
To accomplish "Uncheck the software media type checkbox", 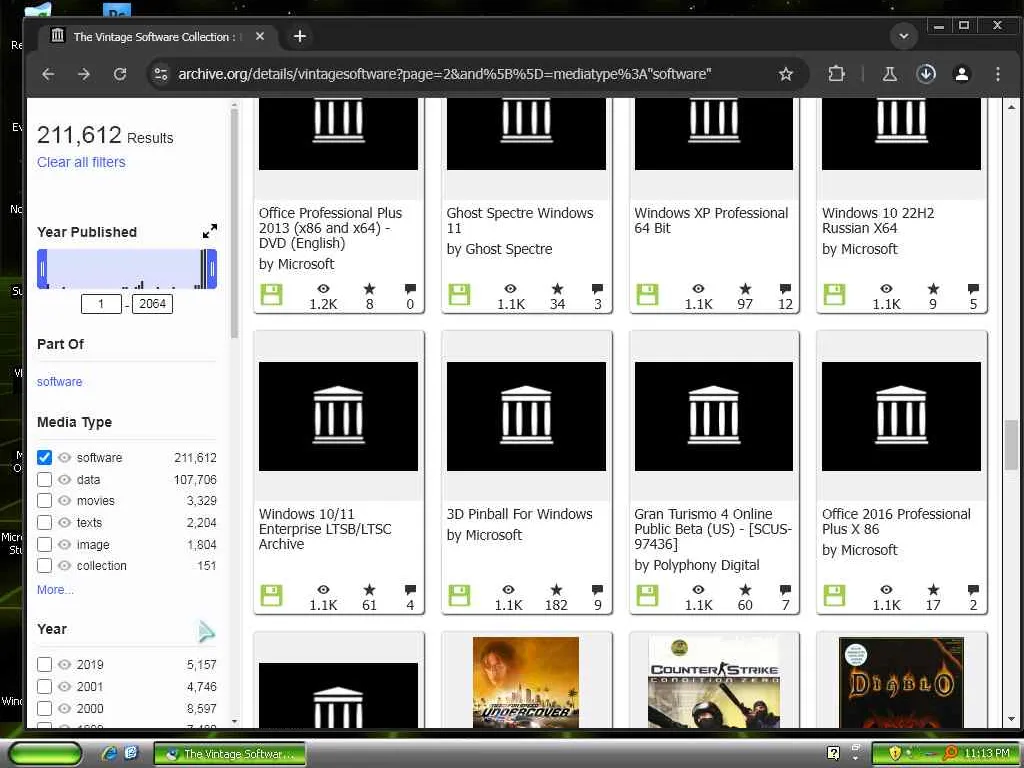I will point(44,457).
